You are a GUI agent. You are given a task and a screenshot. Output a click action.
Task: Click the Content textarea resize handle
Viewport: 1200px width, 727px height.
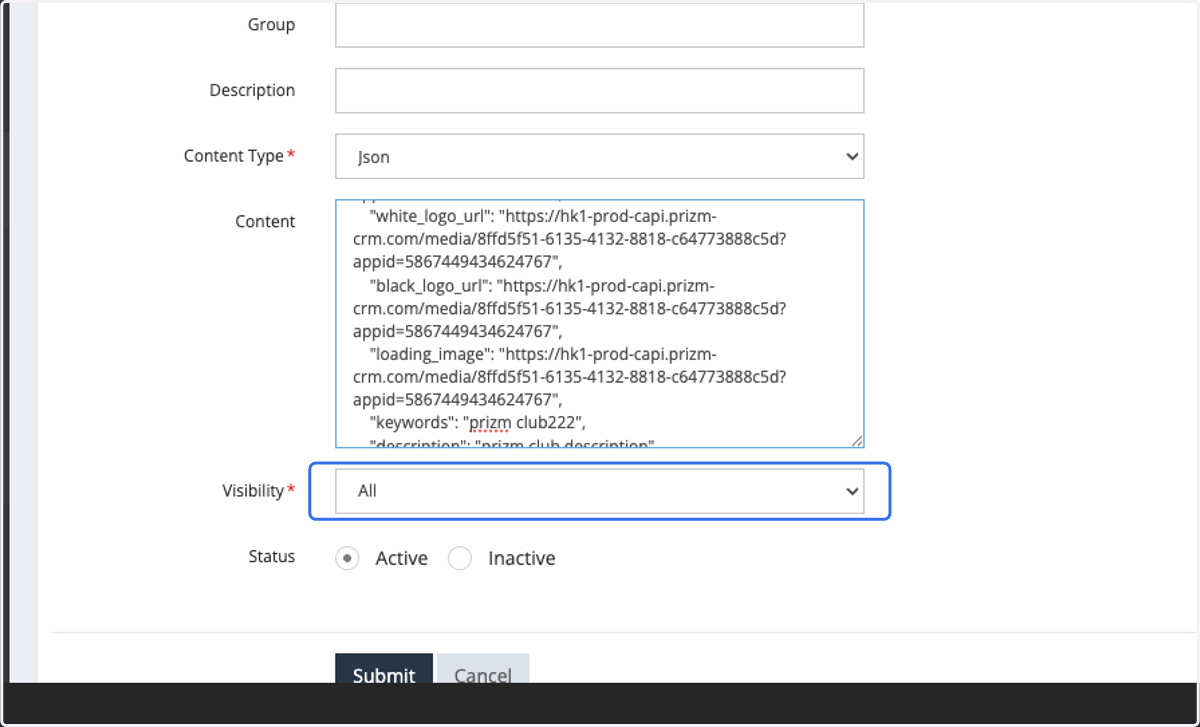pyautogui.click(x=856, y=440)
